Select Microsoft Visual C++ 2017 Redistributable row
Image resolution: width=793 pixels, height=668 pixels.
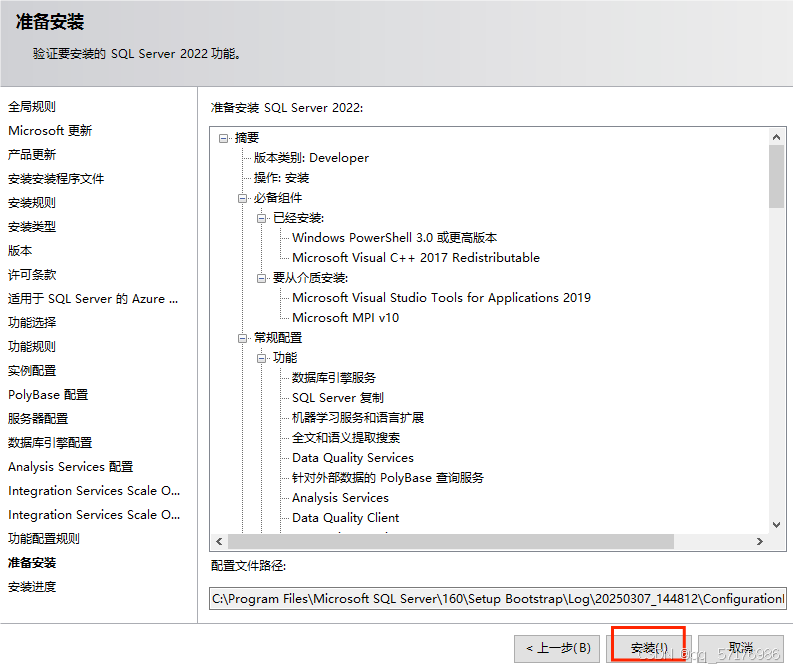coord(416,258)
